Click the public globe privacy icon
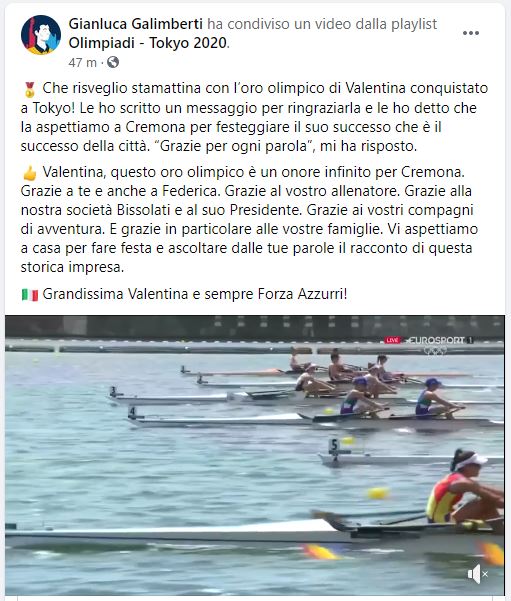 click(113, 62)
